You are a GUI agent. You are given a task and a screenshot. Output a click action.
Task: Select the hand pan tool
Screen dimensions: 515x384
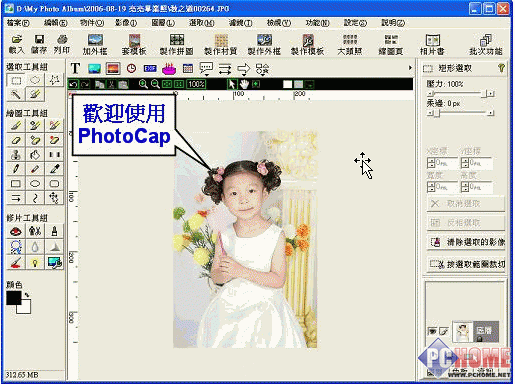(x=245, y=84)
